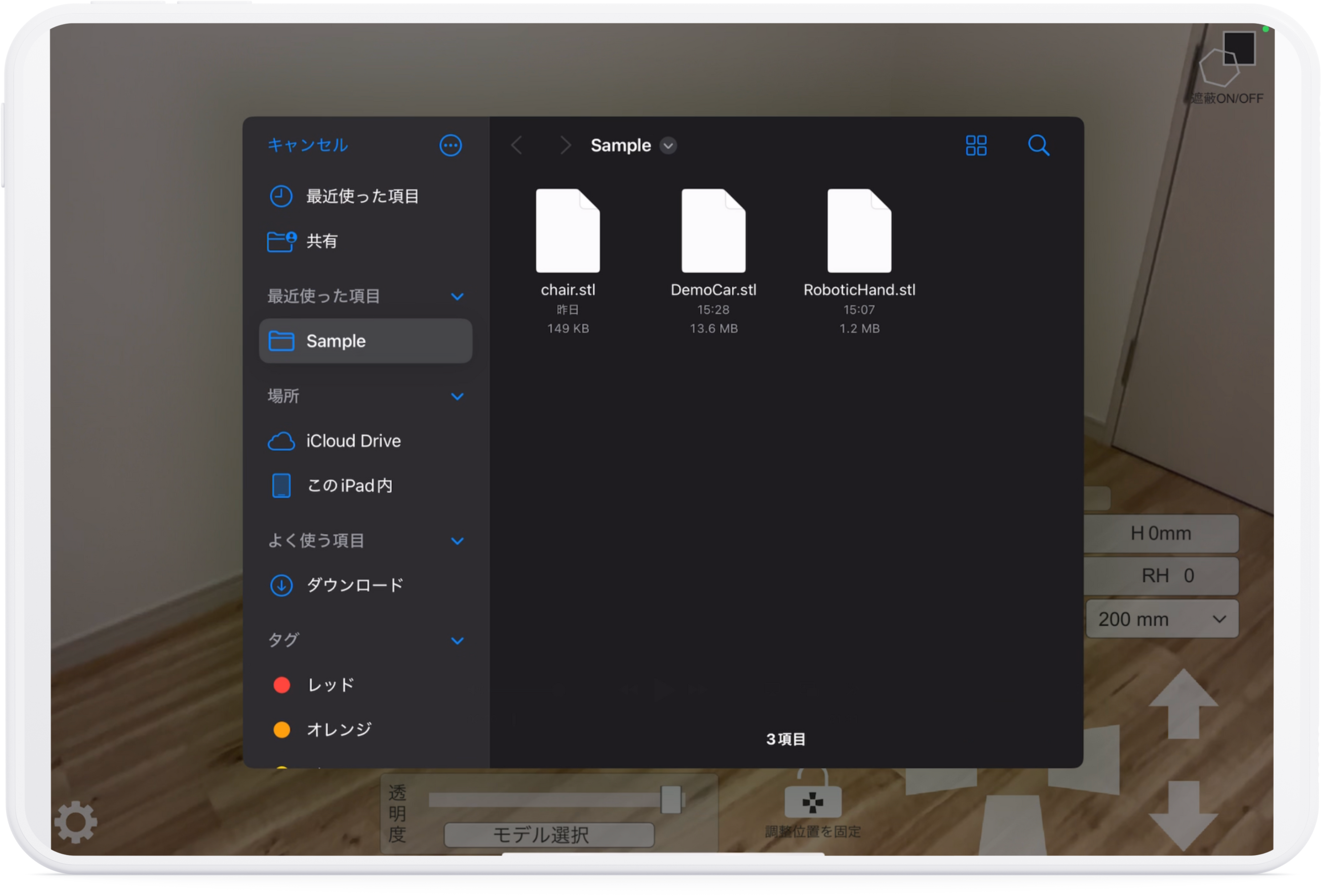
Task: Click the search magnifier icon
Action: click(x=1038, y=146)
